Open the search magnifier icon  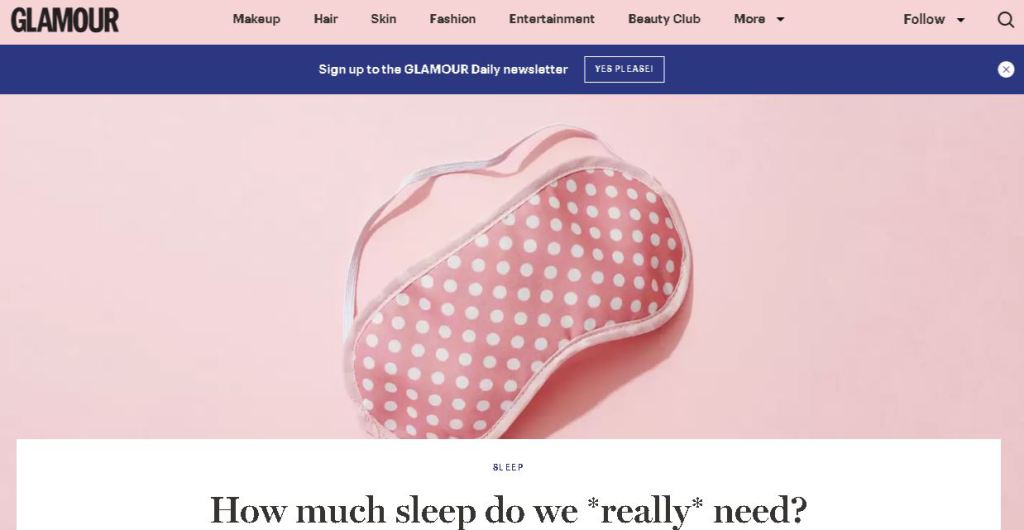tap(1006, 20)
